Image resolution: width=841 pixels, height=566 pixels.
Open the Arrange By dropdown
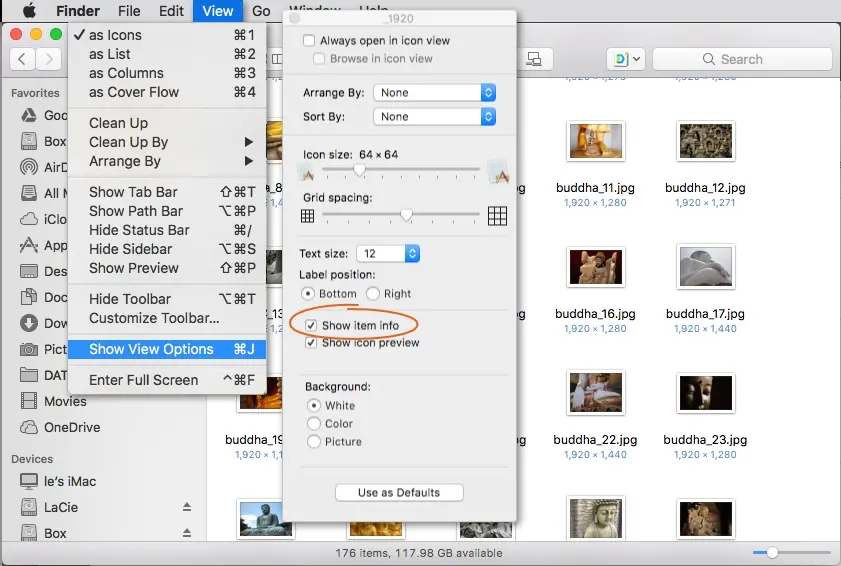(x=434, y=92)
